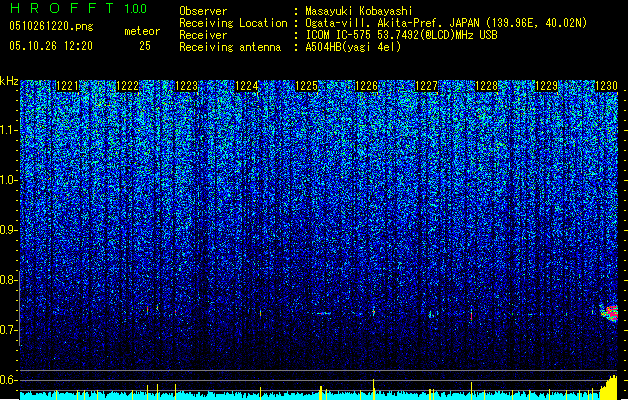Click the 1.0 kHz axis tick
Screen dimensions: 629x400
9,180
